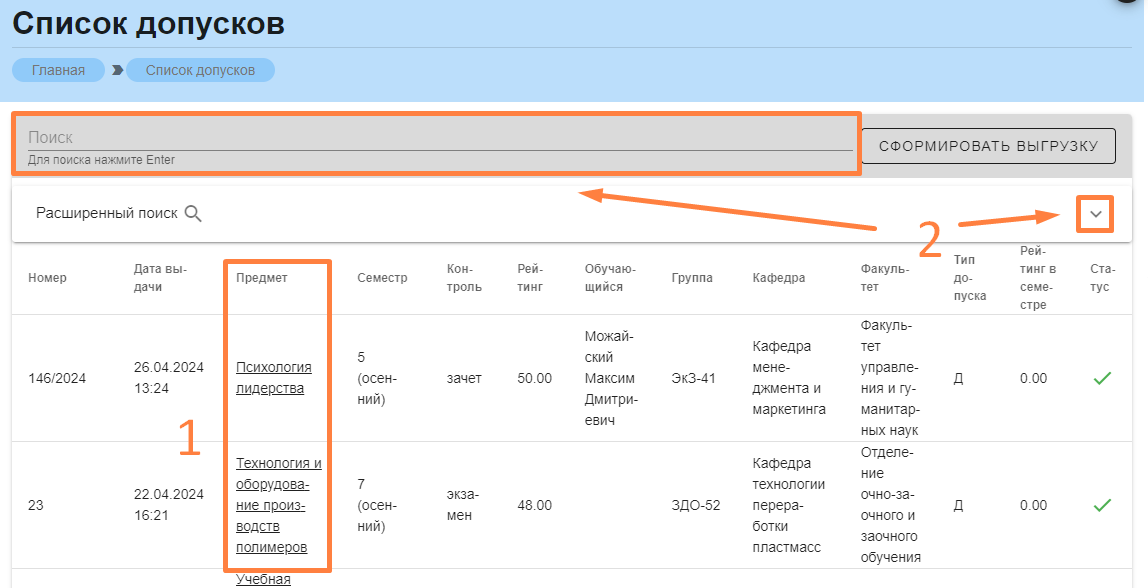The image size is (1148, 588).
Task: Select Список допусков breadcrumb
Action: pyautogui.click(x=200, y=70)
